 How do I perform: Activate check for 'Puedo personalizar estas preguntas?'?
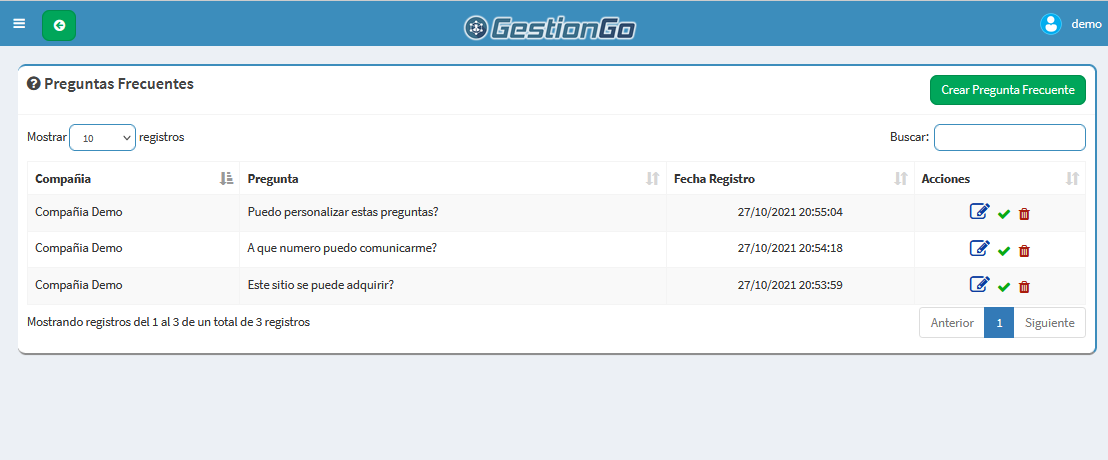(x=1003, y=214)
